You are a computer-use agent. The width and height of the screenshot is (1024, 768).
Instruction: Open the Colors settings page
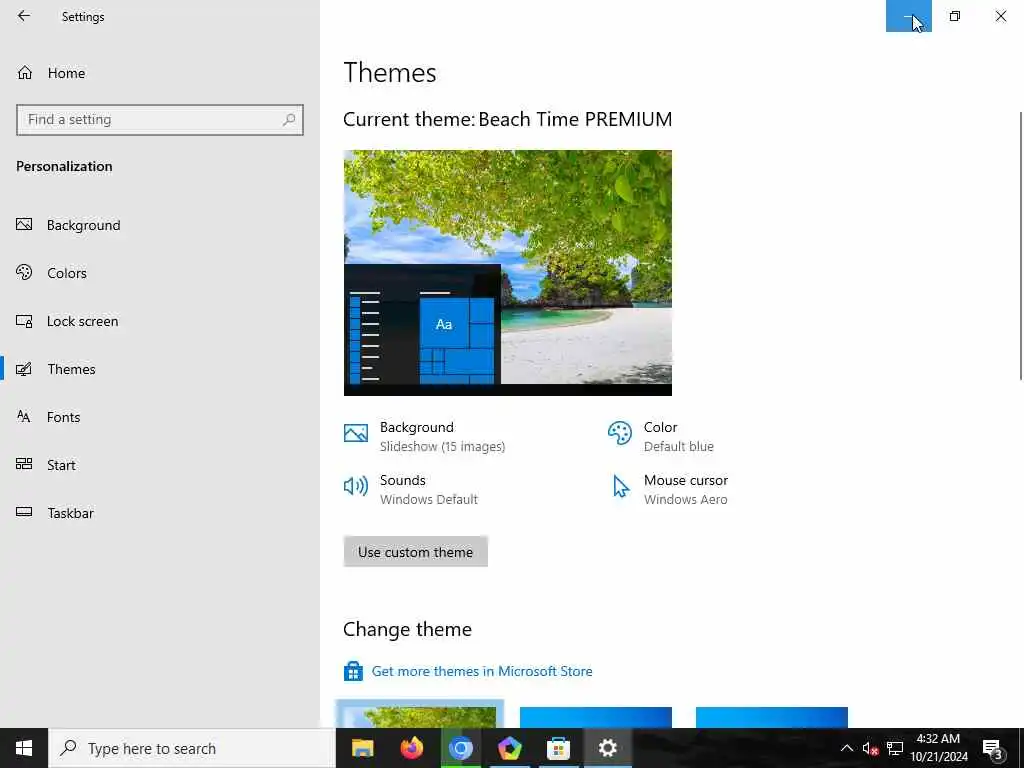click(x=160, y=273)
